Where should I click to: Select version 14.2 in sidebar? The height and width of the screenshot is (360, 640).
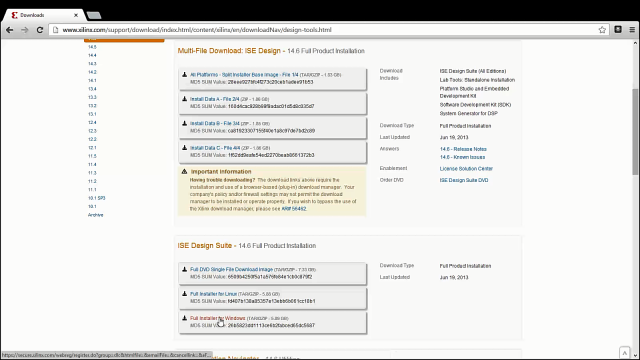click(92, 72)
